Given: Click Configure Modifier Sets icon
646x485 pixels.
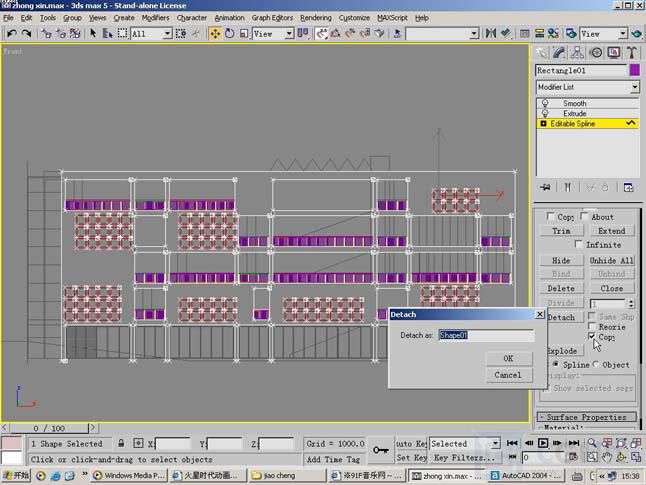Looking at the screenshot, I should pos(628,187).
